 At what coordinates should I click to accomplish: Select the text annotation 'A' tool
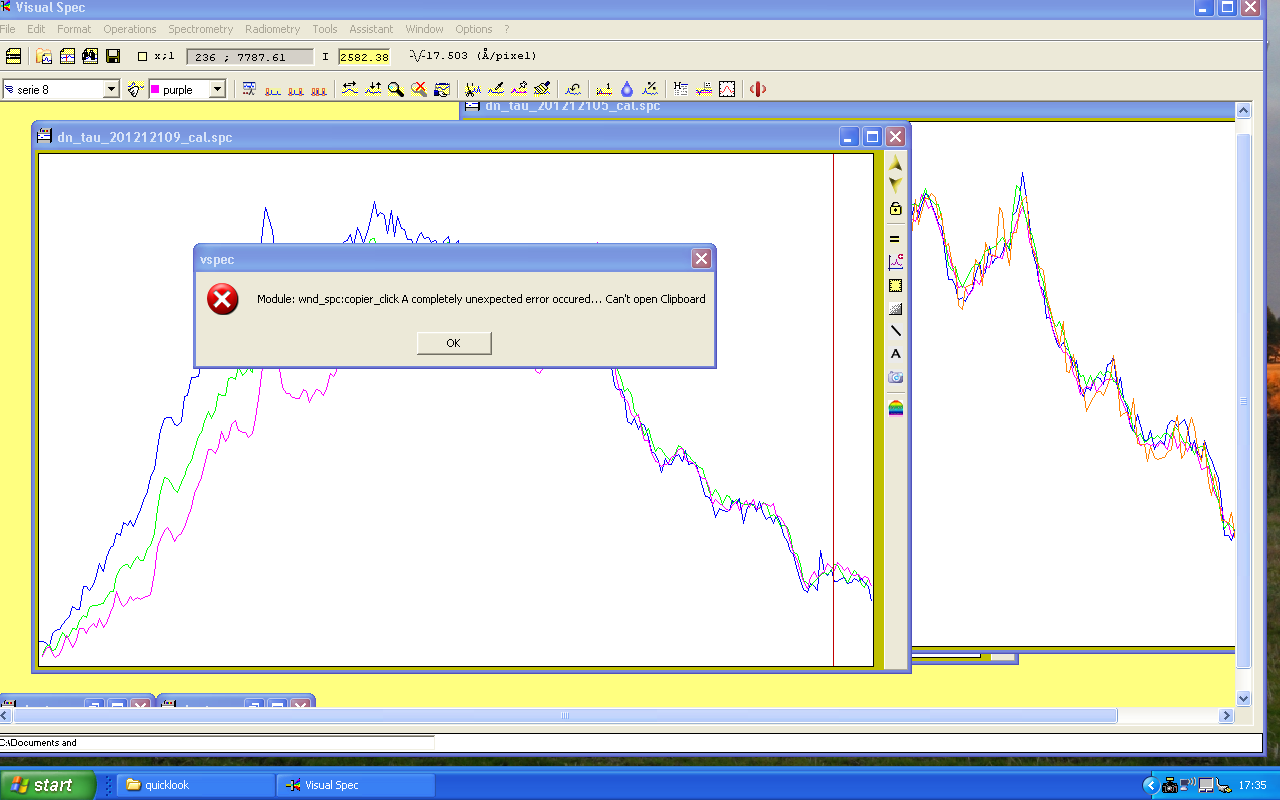pyautogui.click(x=895, y=354)
